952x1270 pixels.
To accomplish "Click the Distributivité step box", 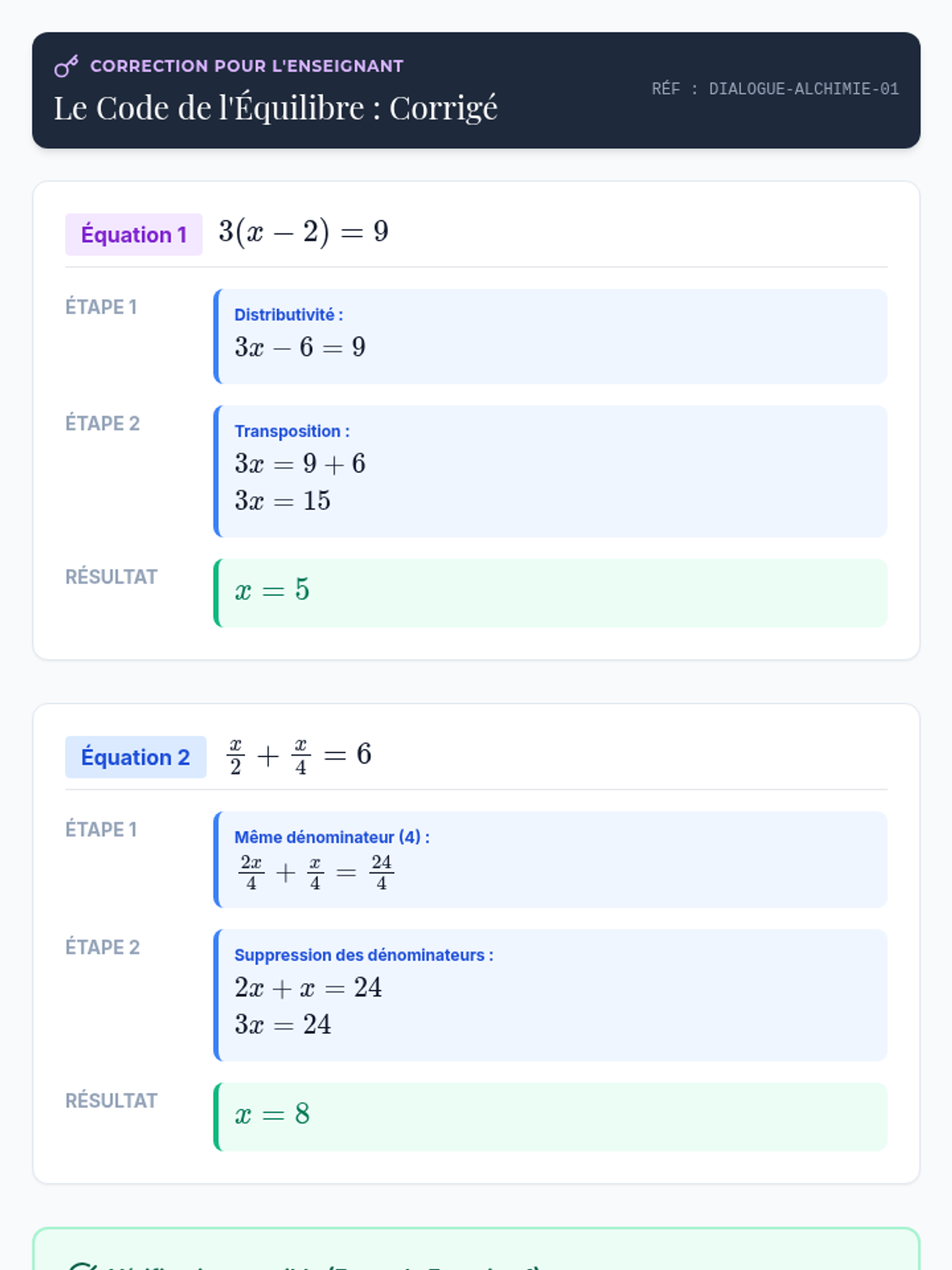I will pos(550,337).
